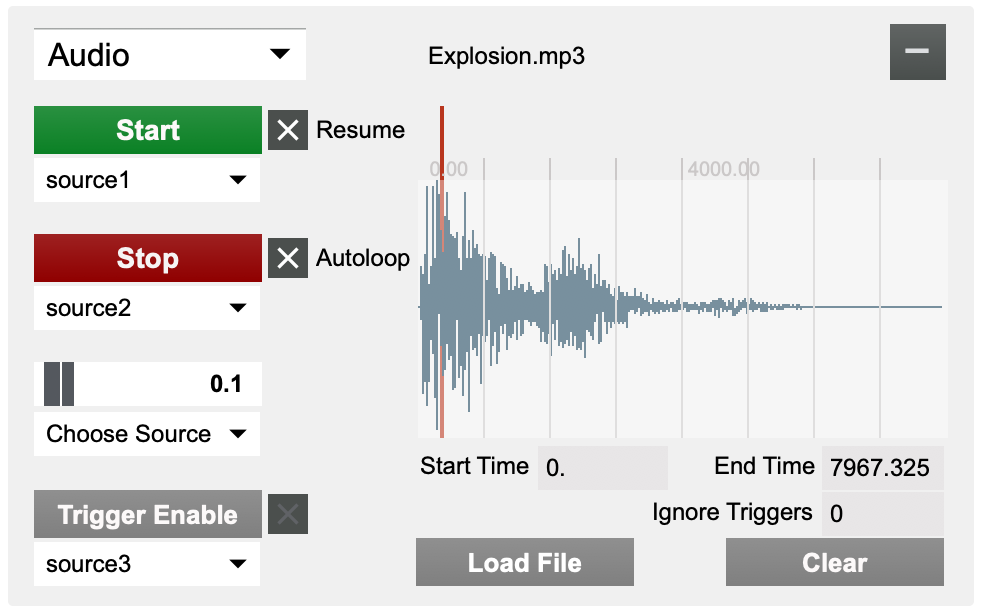The width and height of the screenshot is (982, 614).
Task: Open the source3 dropdown under Trigger Enable
Action: pyautogui.click(x=147, y=564)
